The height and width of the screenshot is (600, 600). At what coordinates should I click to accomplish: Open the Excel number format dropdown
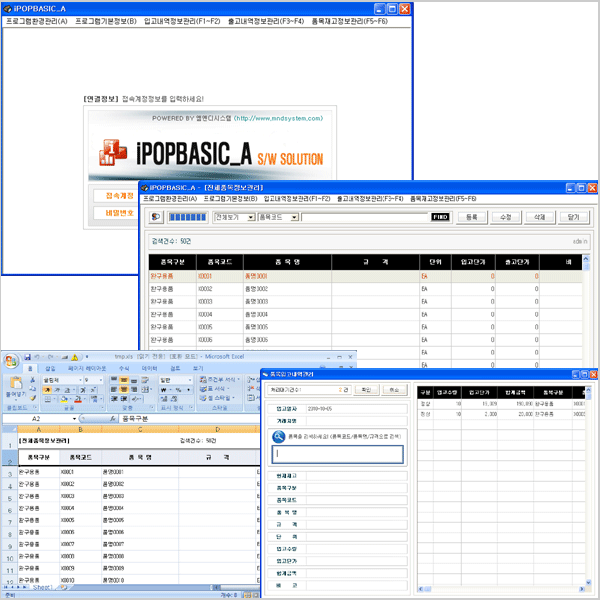click(x=190, y=380)
